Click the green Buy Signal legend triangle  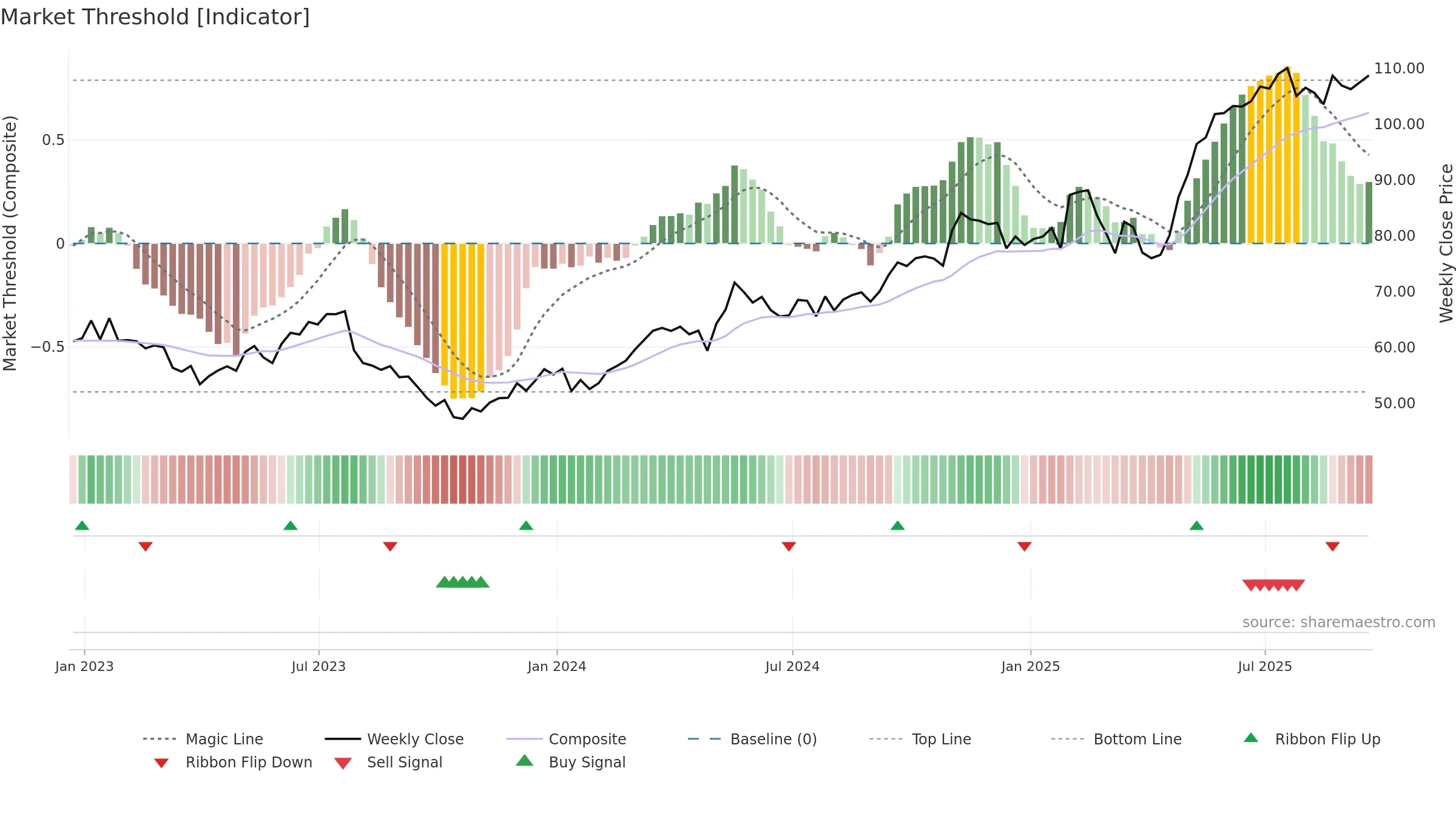coord(525,760)
